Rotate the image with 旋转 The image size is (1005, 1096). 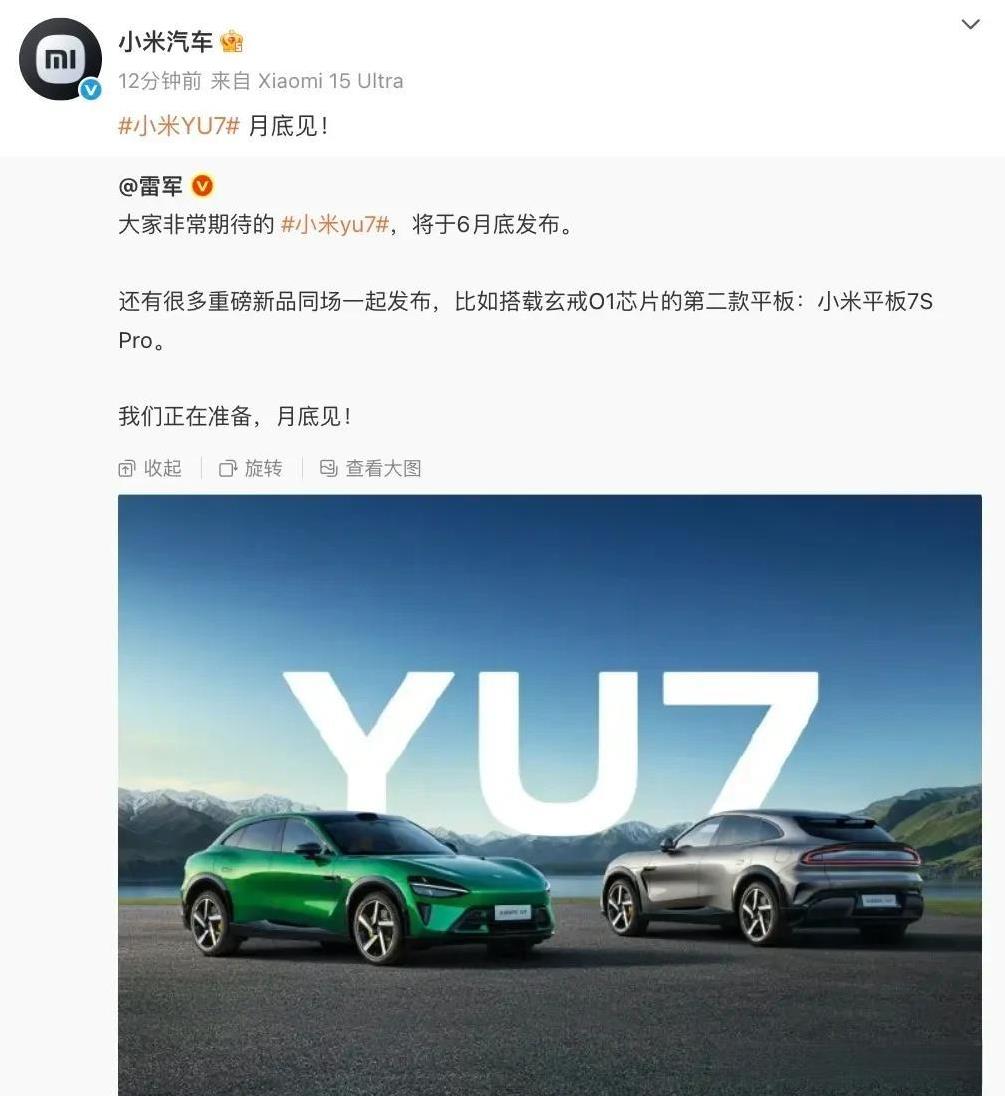[251, 468]
